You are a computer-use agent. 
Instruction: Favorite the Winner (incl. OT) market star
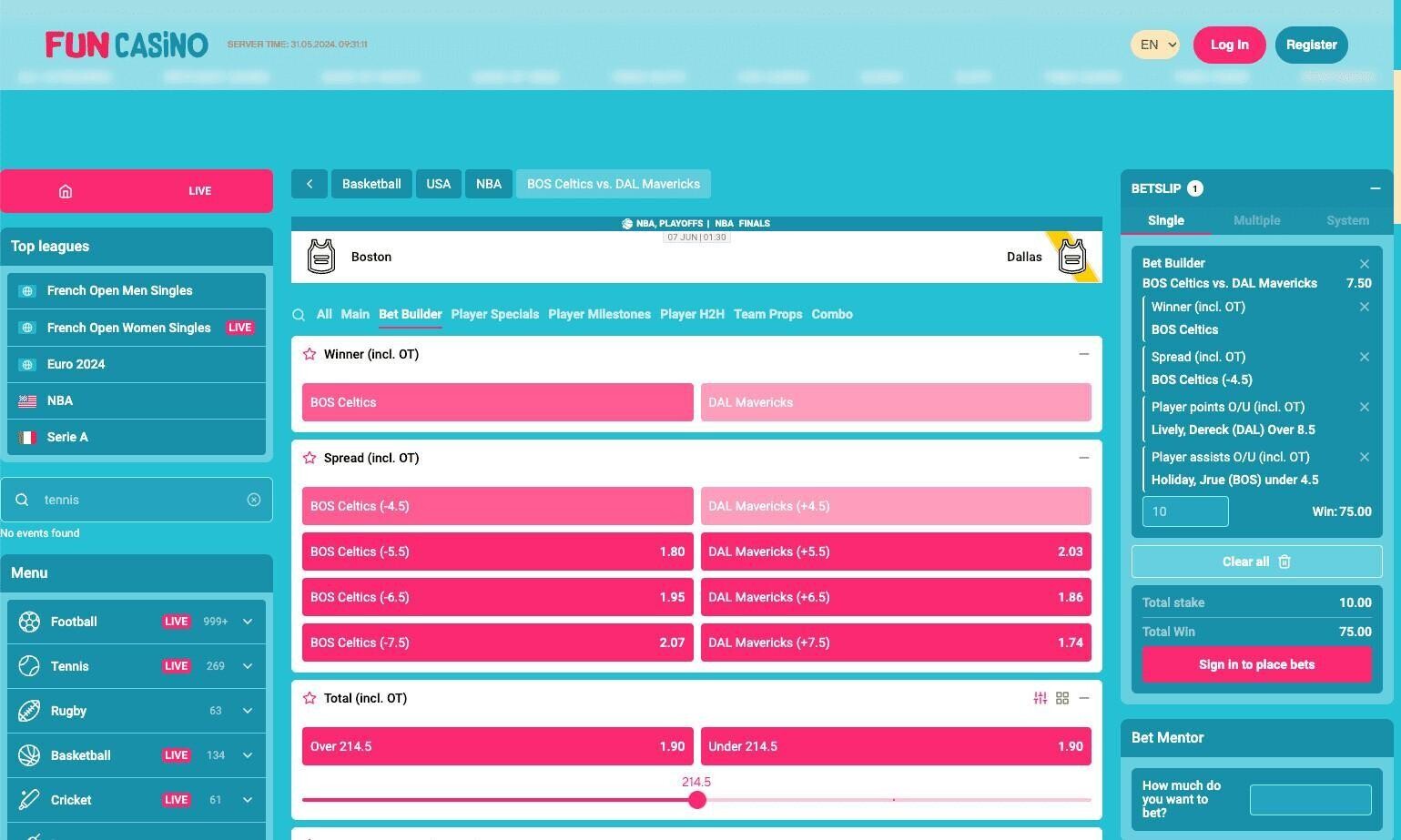[310, 354]
